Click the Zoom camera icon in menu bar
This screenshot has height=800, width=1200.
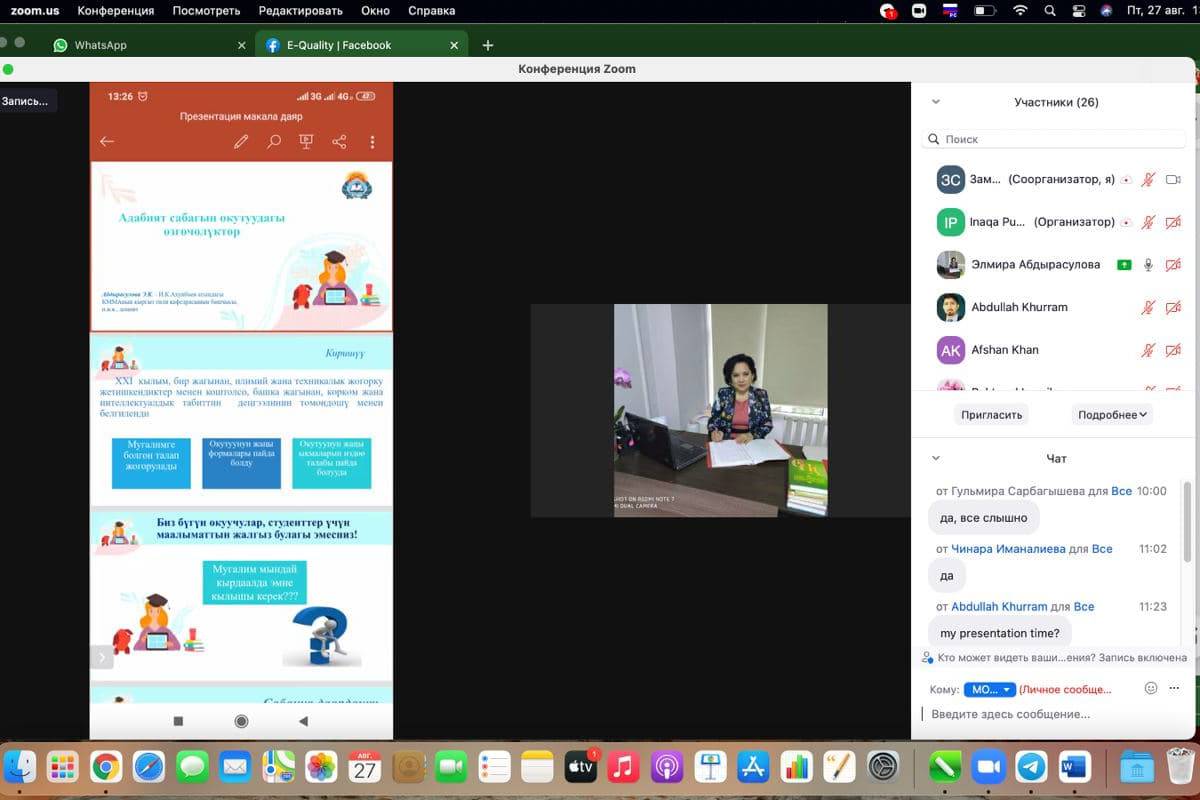point(919,11)
